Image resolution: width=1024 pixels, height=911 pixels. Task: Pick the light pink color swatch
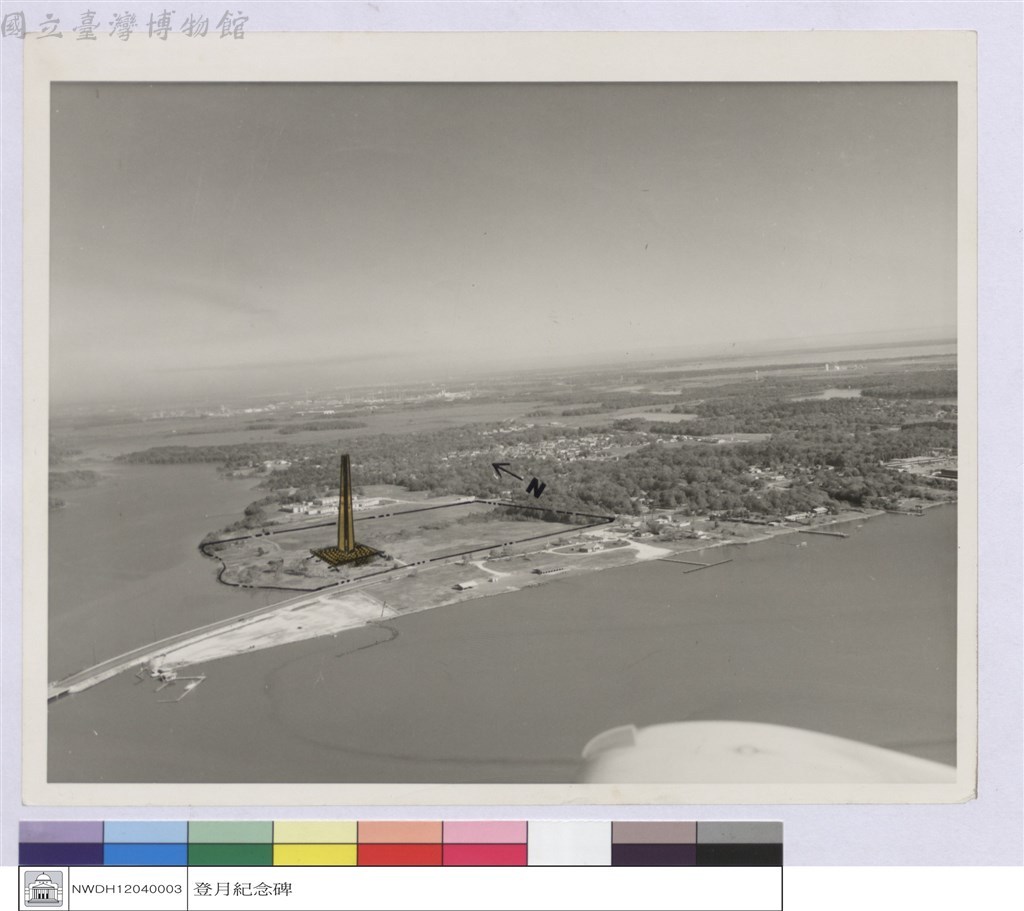coord(485,833)
